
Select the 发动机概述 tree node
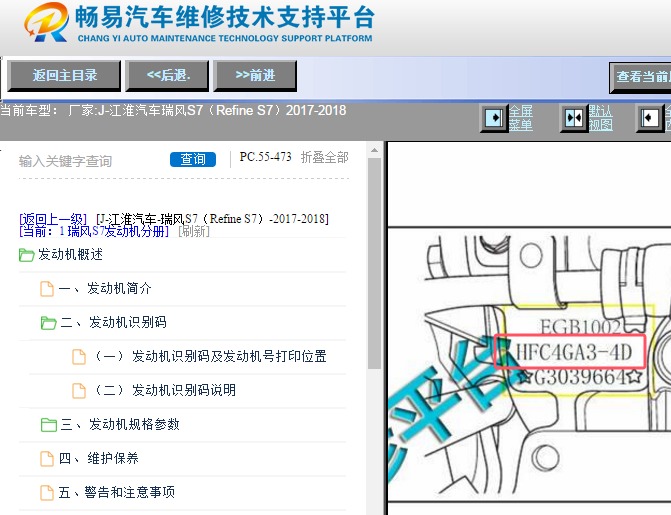tap(70, 254)
